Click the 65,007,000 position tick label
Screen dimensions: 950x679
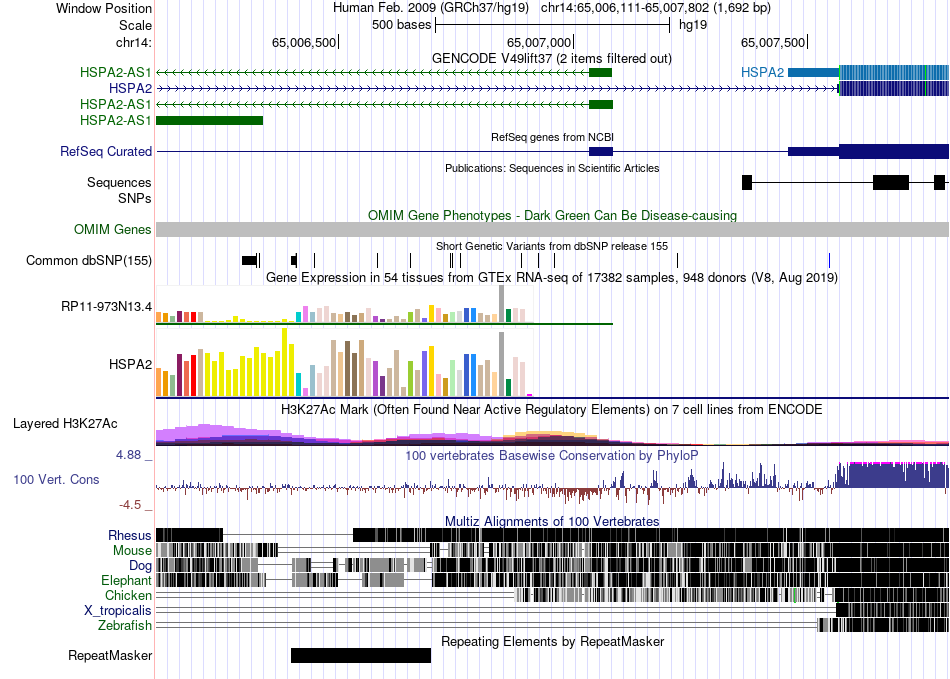coord(539,42)
